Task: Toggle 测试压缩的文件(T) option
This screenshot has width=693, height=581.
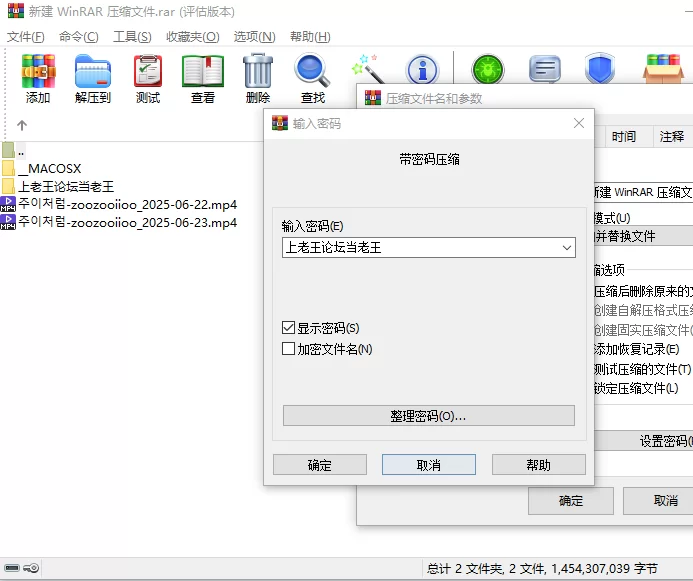Action: click(x=643, y=368)
